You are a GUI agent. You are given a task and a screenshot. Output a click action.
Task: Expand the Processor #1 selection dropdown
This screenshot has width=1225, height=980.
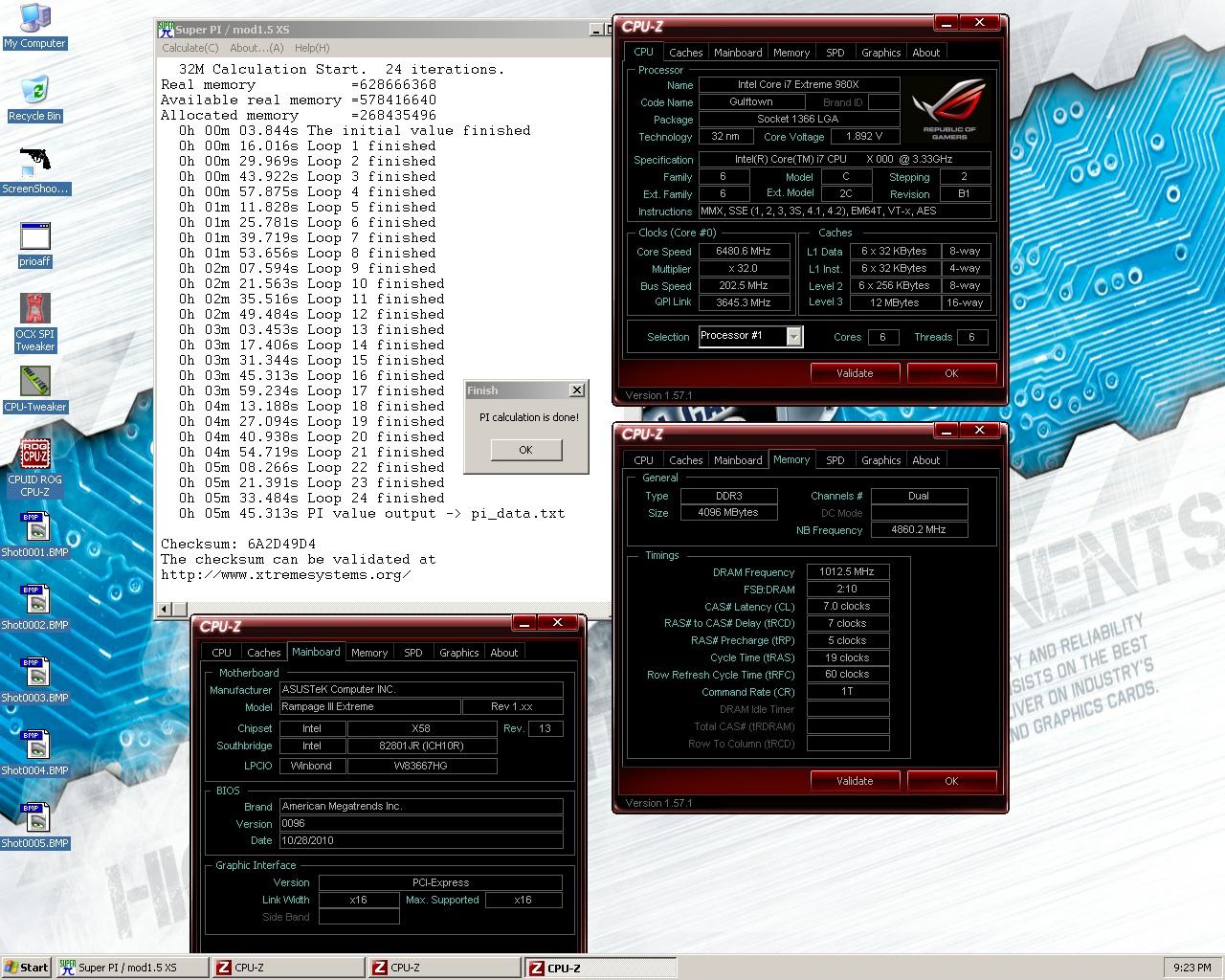click(793, 336)
